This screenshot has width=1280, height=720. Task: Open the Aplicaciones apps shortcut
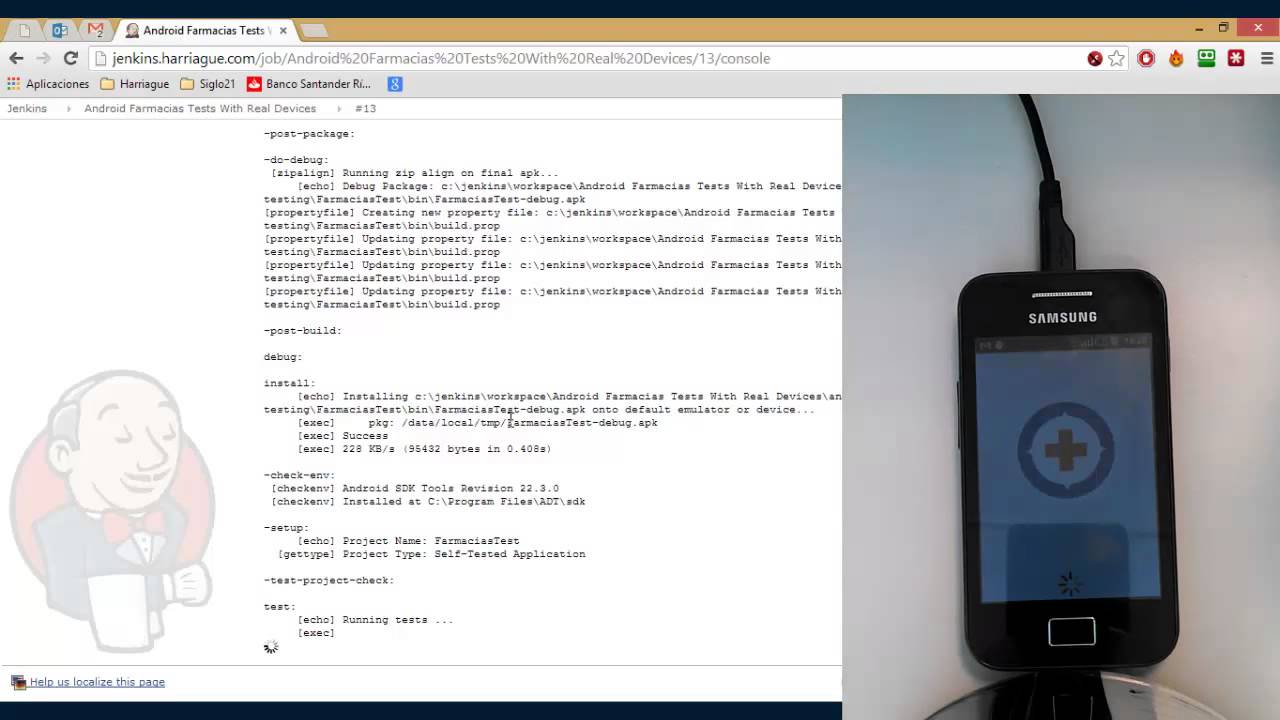[48, 84]
